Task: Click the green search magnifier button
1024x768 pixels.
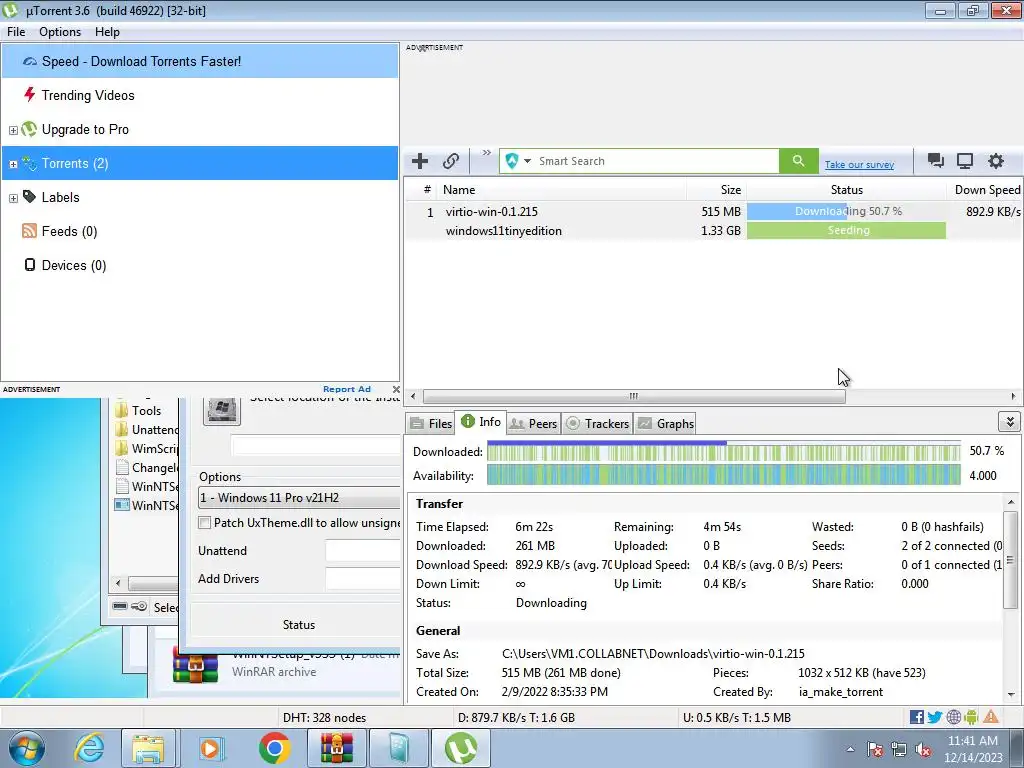Action: click(798, 161)
